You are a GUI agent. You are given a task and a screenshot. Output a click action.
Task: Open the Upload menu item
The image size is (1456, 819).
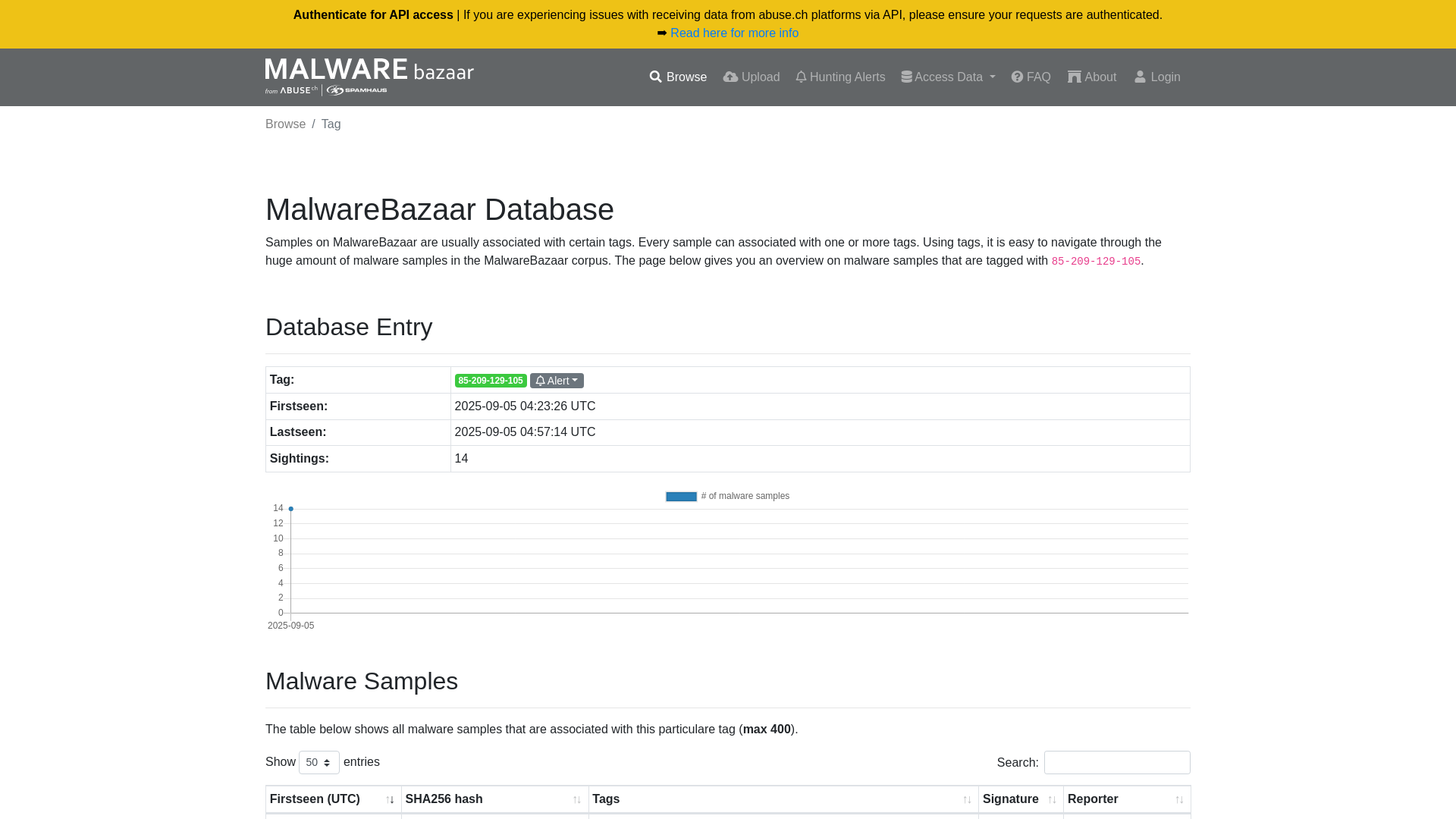click(x=751, y=77)
